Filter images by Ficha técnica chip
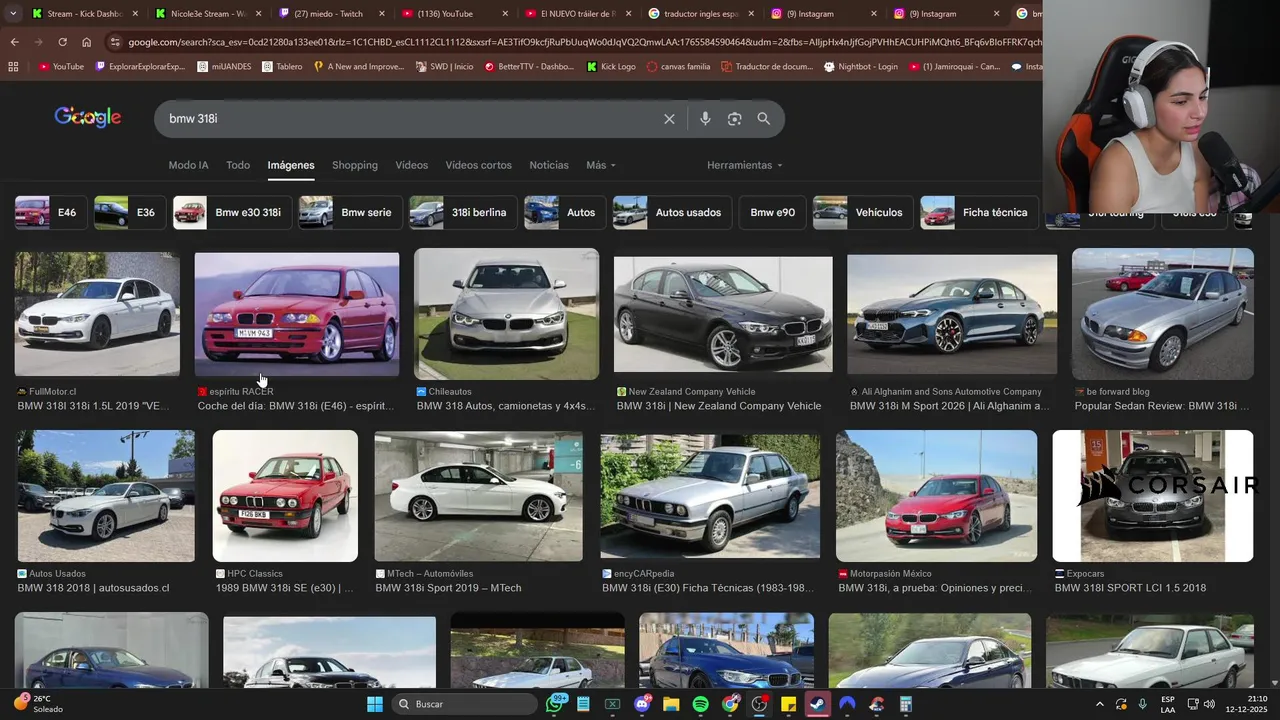The image size is (1280, 720). pos(980,213)
